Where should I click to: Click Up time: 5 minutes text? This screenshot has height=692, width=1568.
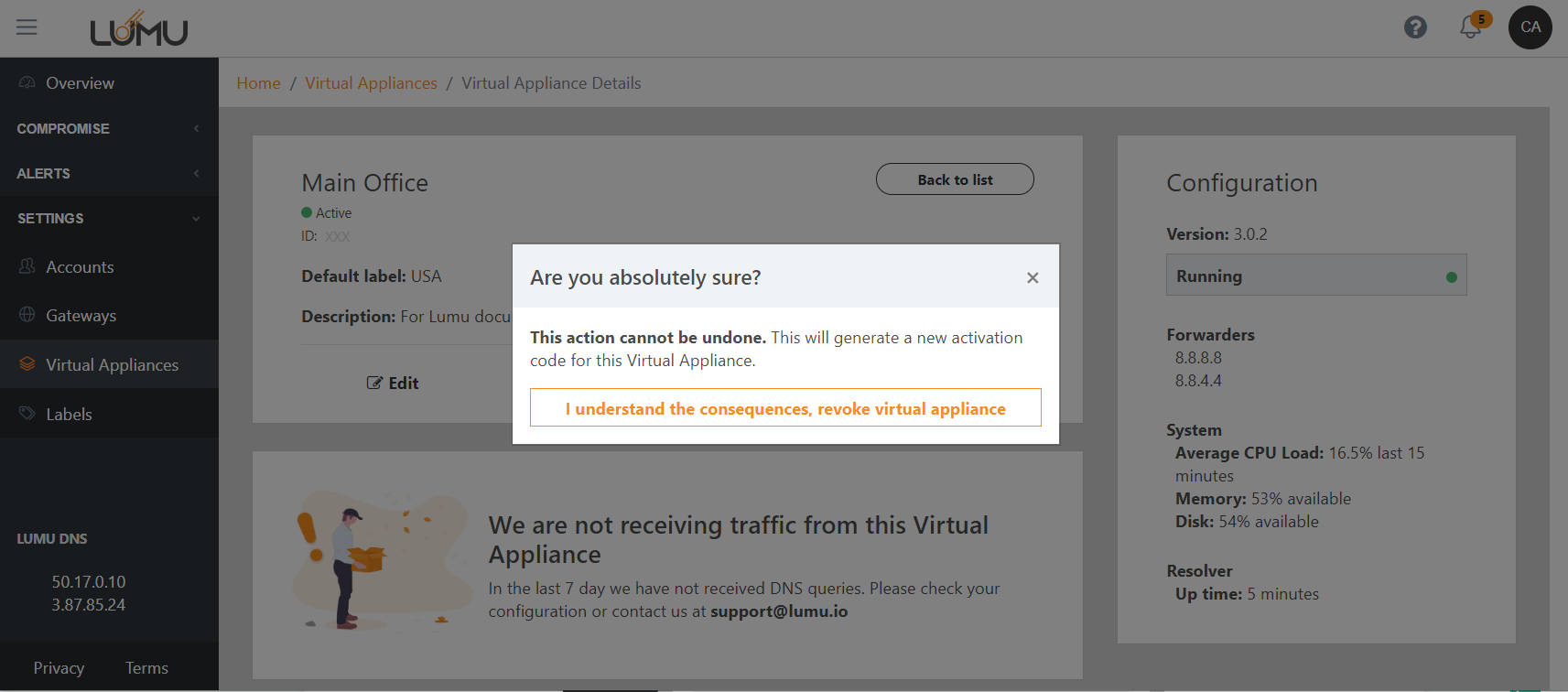(1247, 594)
